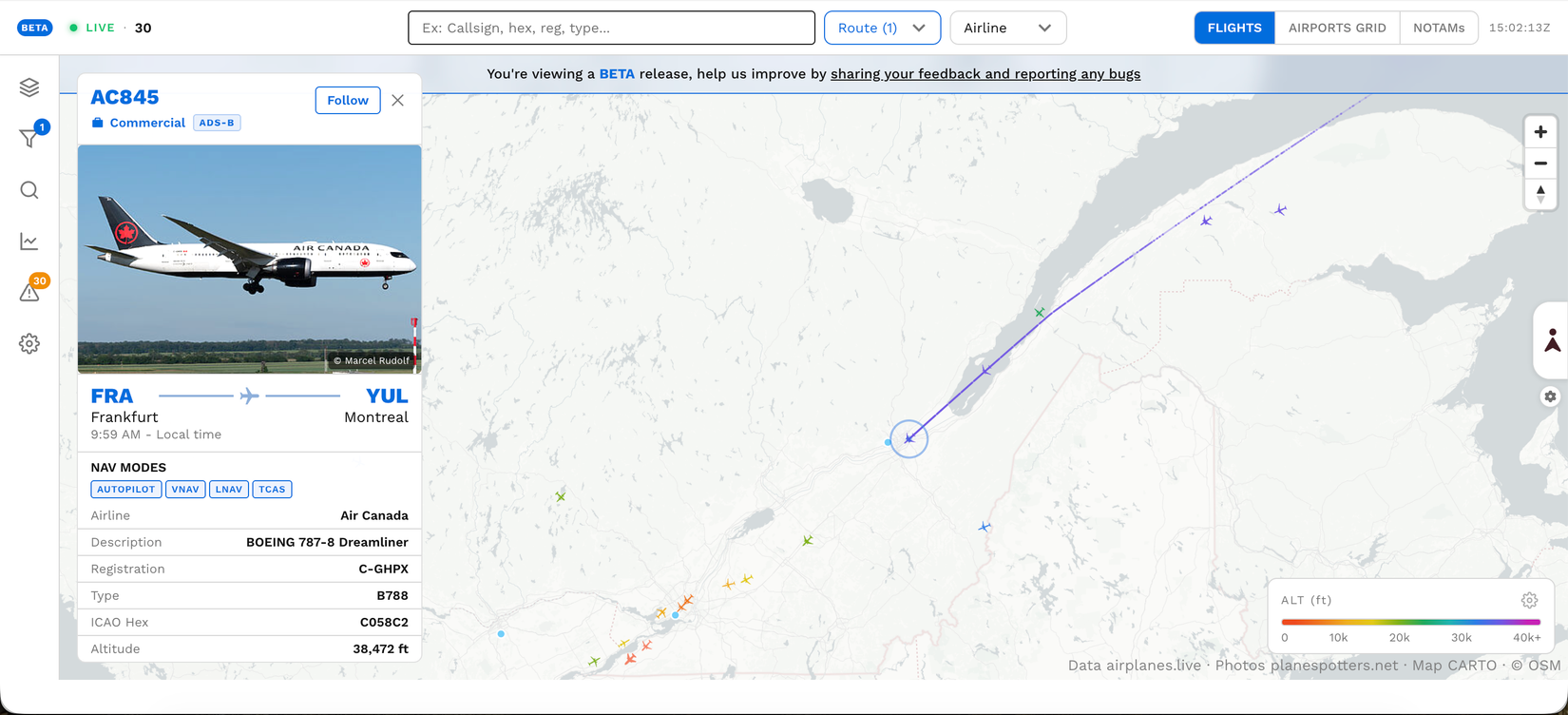The height and width of the screenshot is (715, 1568).
Task: Click the VNAV nav mode tag
Action: tap(185, 490)
